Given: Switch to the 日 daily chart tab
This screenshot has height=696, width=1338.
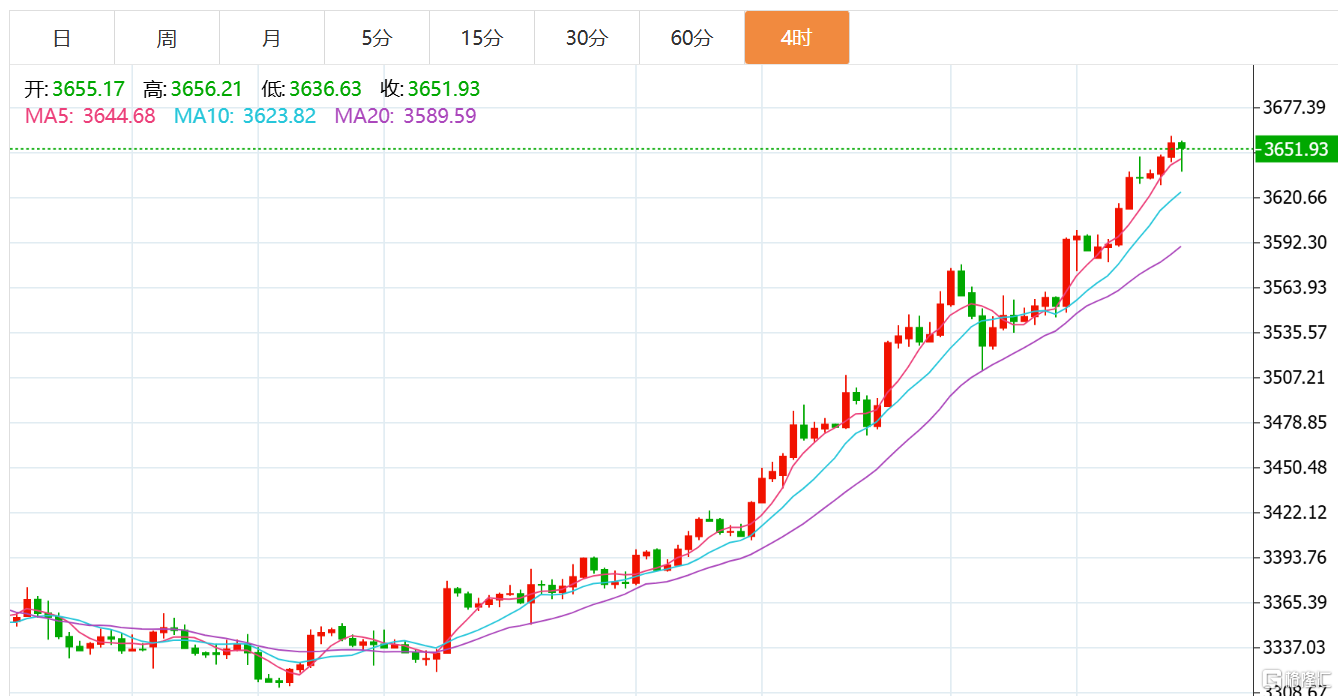Looking at the screenshot, I should tap(62, 38).
